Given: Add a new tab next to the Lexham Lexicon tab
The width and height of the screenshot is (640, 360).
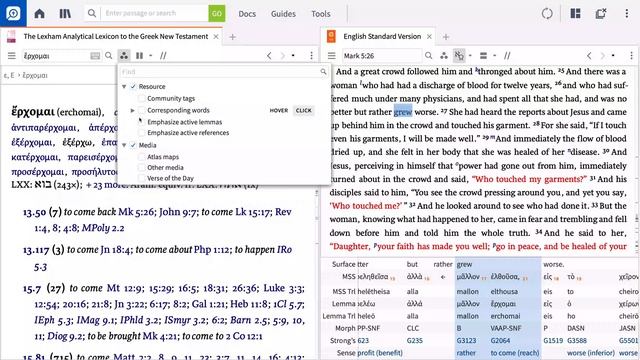Looking at the screenshot, I should [x=233, y=37].
